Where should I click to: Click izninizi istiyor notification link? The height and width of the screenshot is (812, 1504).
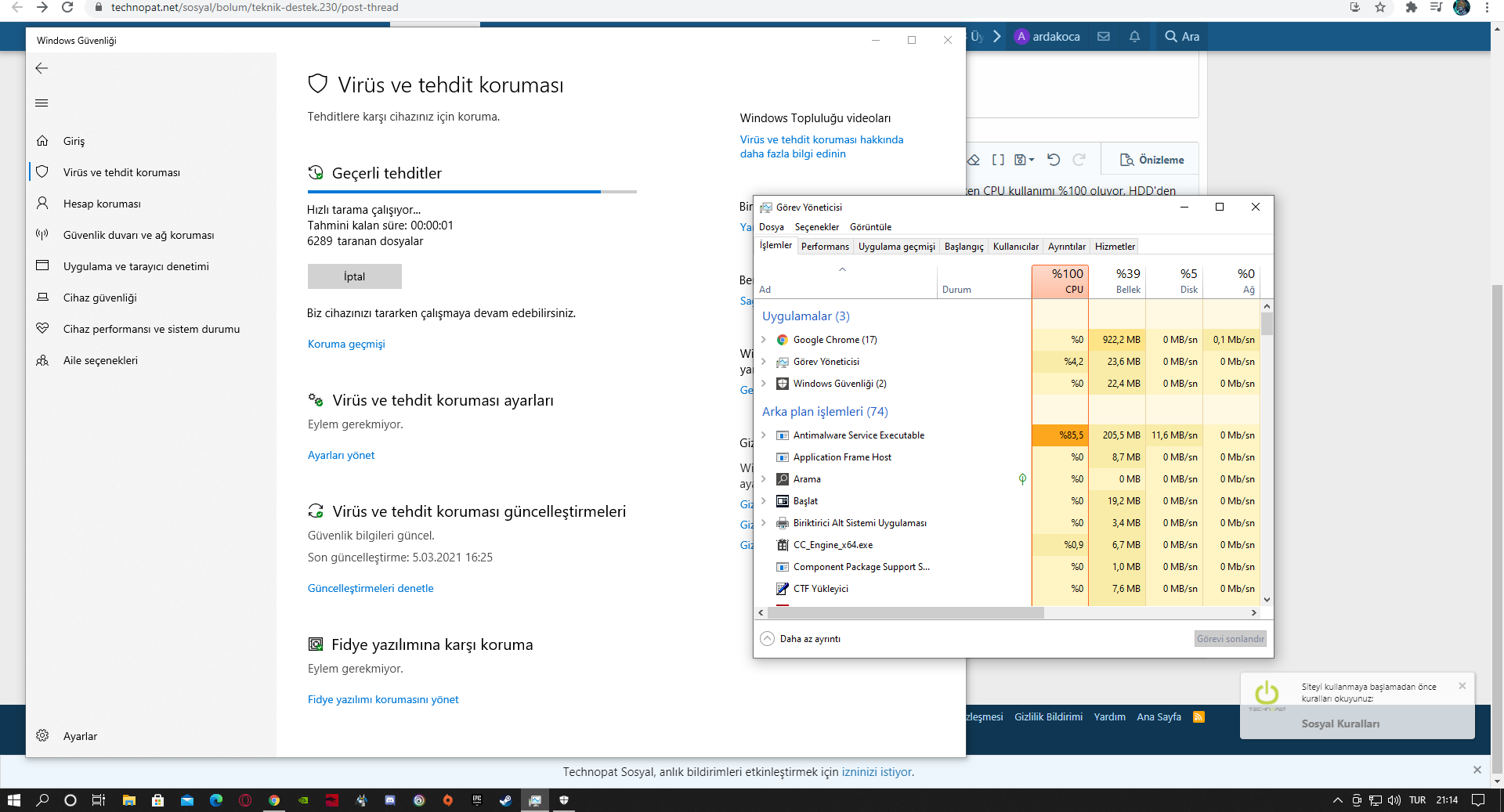click(877, 772)
